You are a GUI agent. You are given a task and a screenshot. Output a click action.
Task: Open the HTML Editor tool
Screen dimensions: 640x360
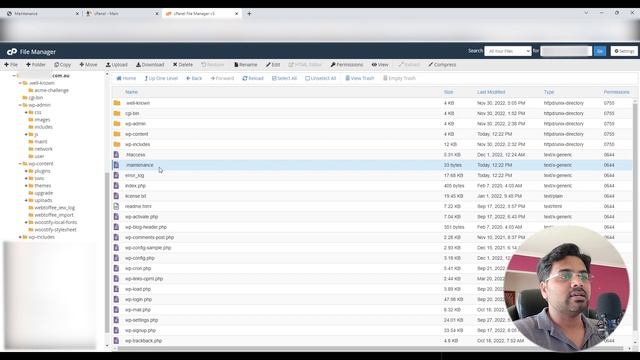pyautogui.click(x=305, y=64)
